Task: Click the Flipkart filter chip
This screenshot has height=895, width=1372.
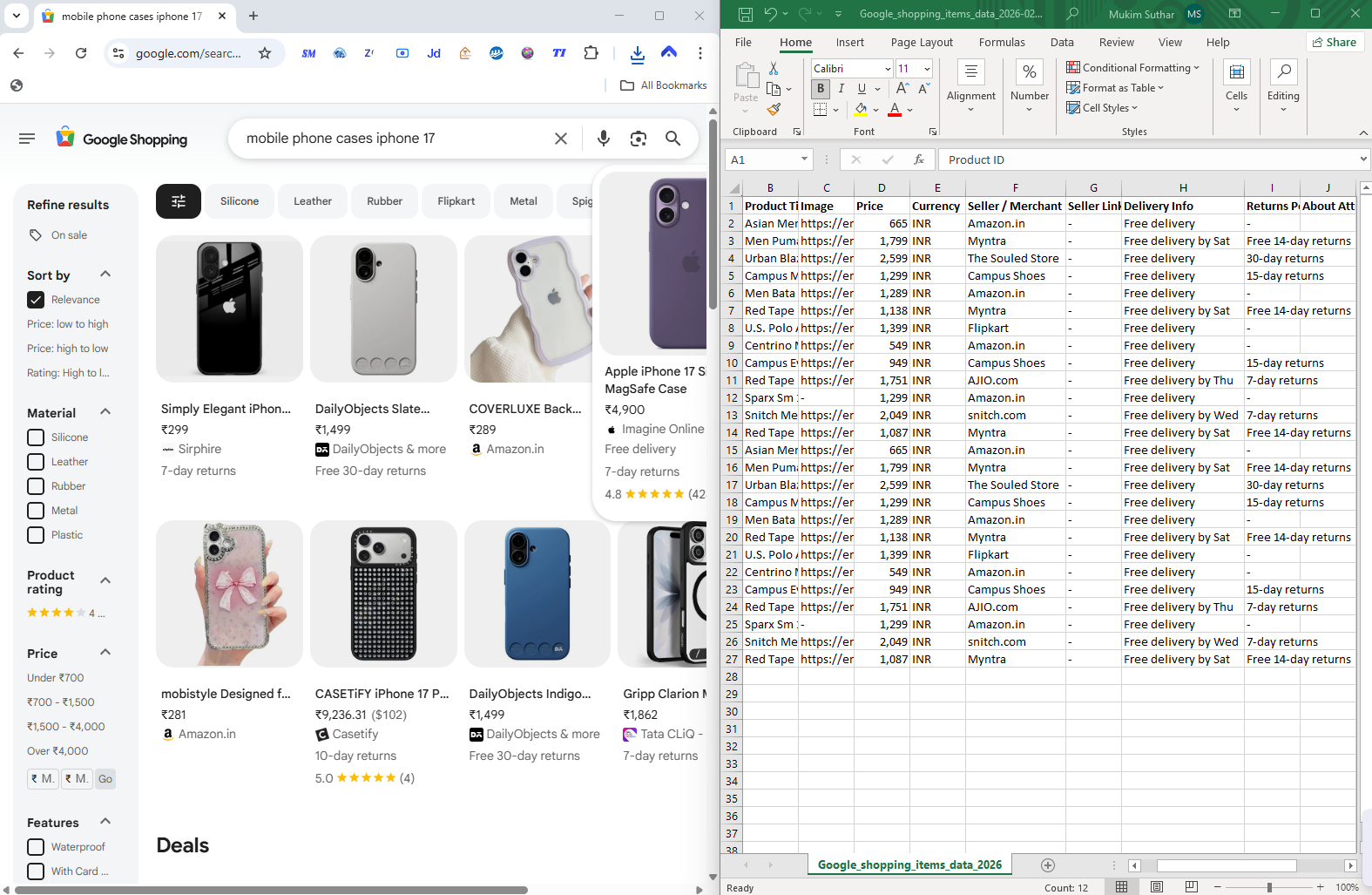Action: (x=456, y=201)
